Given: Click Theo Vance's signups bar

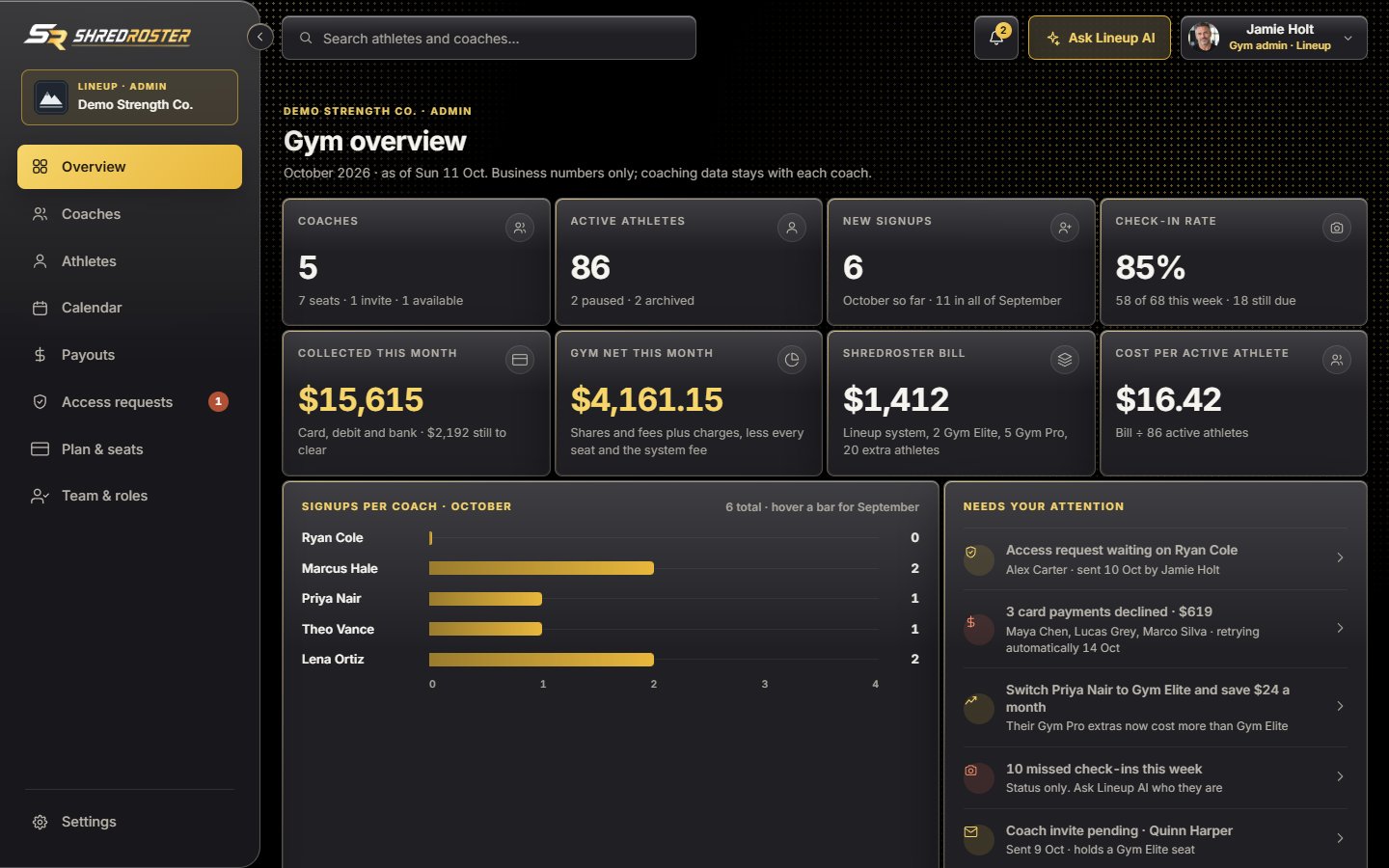Looking at the screenshot, I should point(485,629).
